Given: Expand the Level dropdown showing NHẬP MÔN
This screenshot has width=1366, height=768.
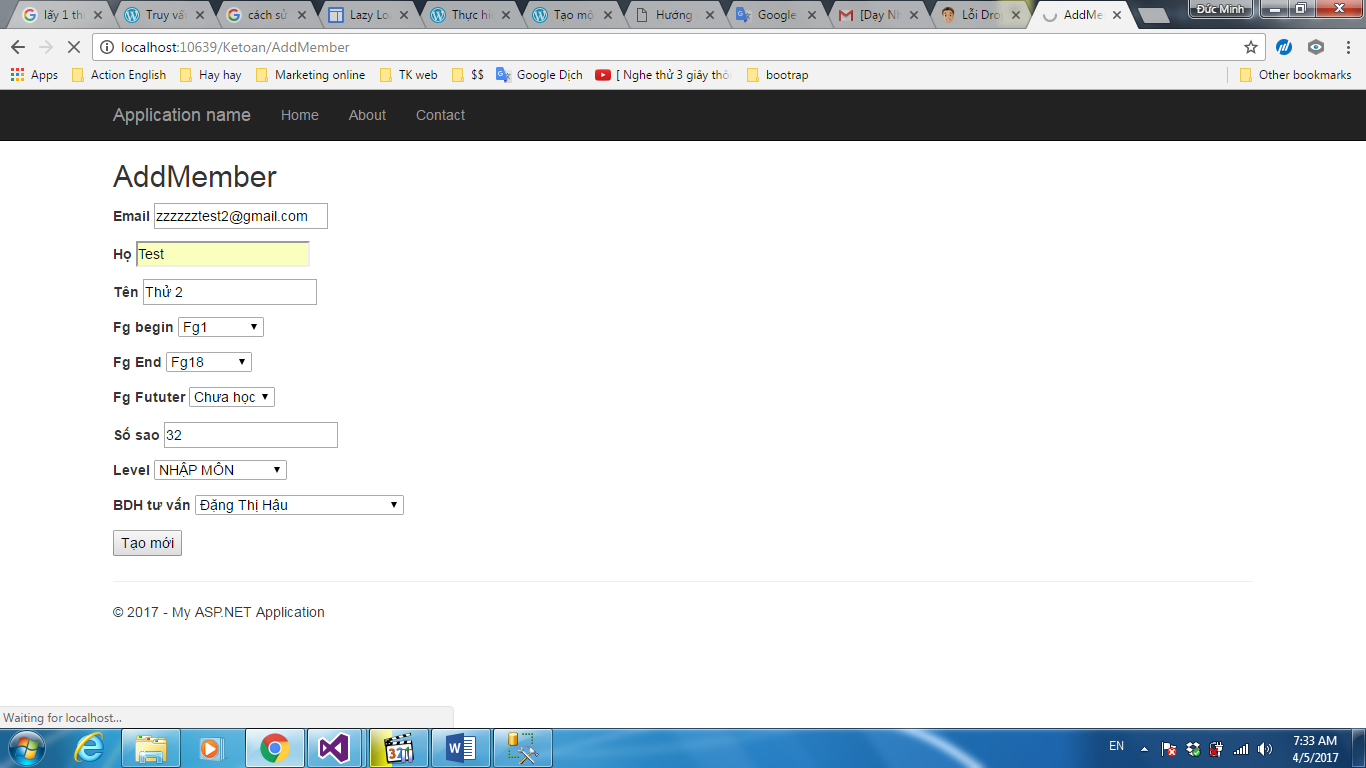Looking at the screenshot, I should click(220, 470).
